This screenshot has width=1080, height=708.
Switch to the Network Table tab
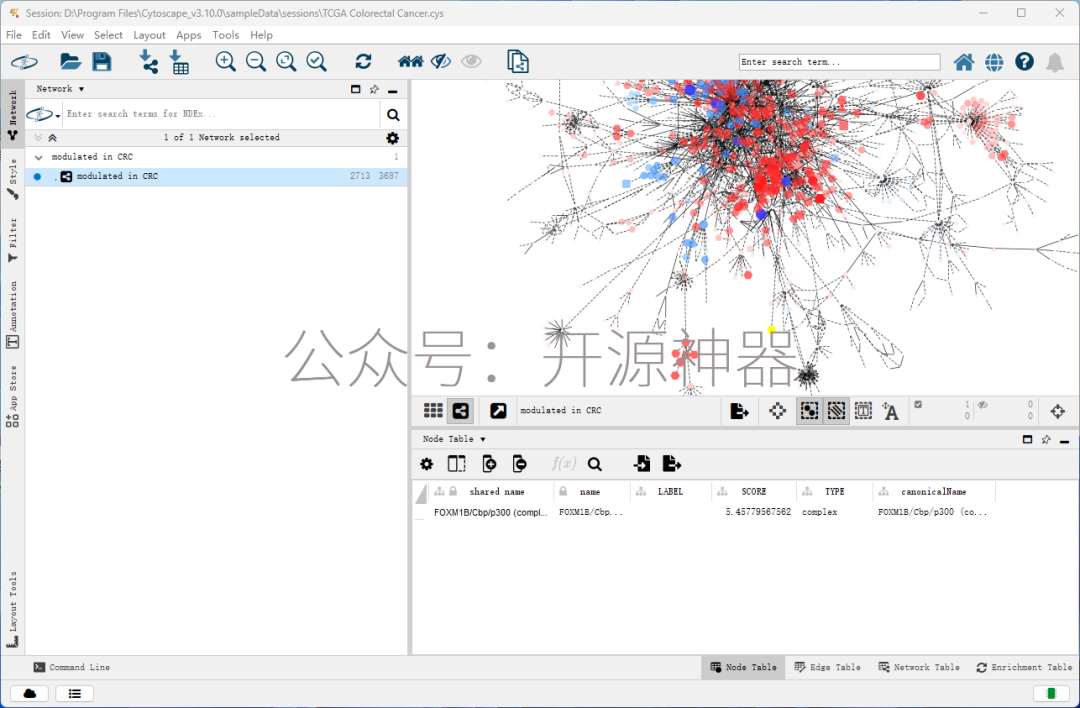(x=919, y=667)
